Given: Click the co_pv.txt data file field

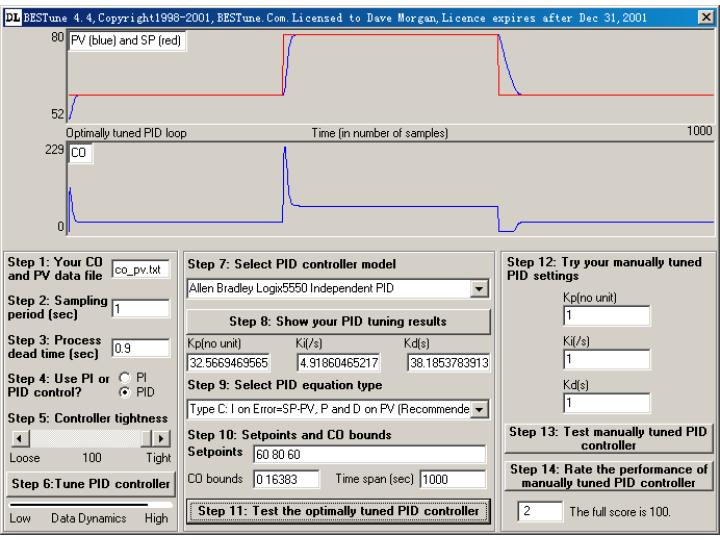Looking at the screenshot, I should [x=141, y=270].
